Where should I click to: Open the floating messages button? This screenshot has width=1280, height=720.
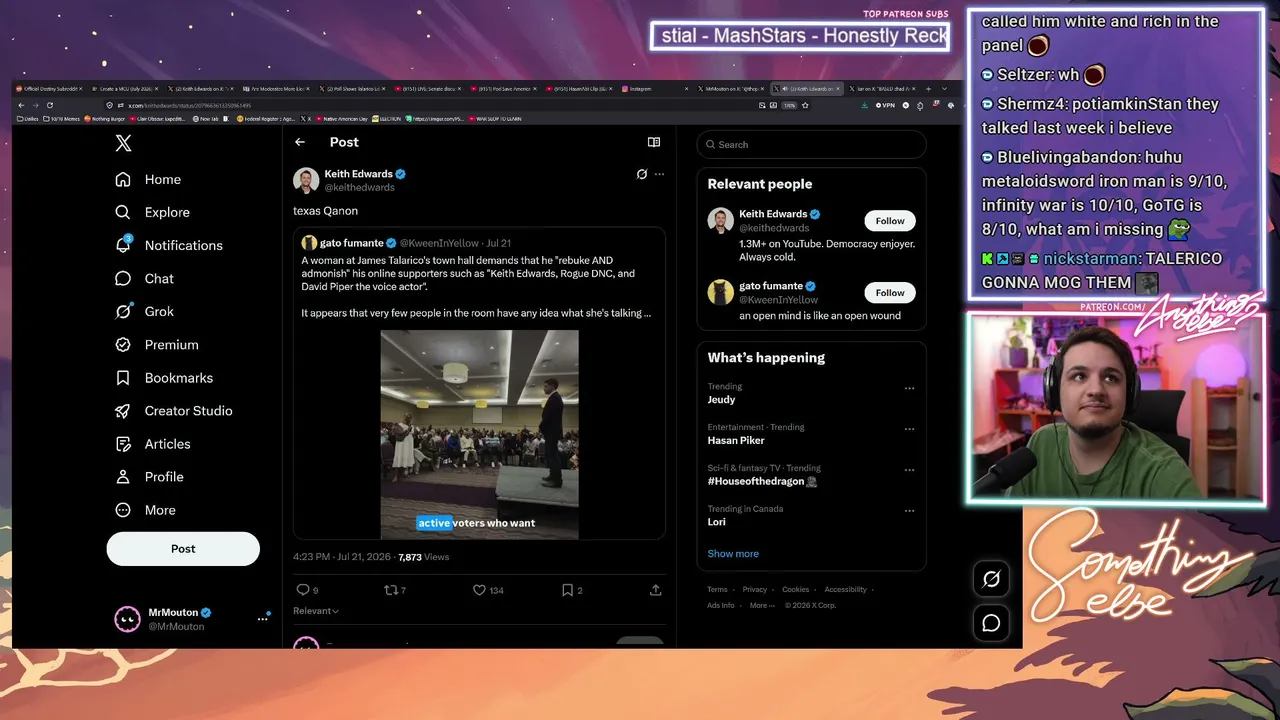(991, 623)
